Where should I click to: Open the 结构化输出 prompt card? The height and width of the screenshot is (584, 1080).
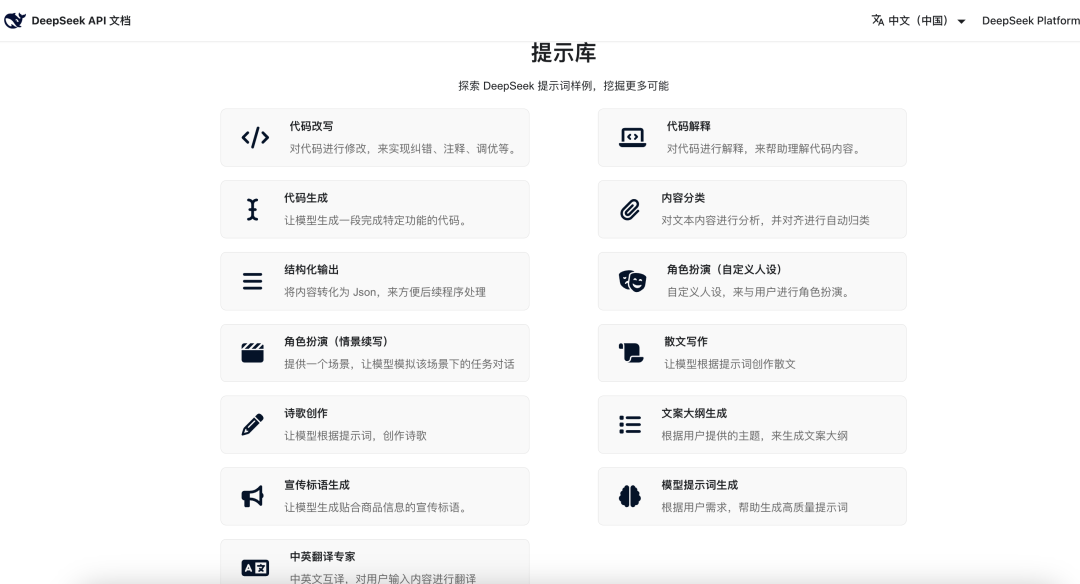click(x=375, y=281)
